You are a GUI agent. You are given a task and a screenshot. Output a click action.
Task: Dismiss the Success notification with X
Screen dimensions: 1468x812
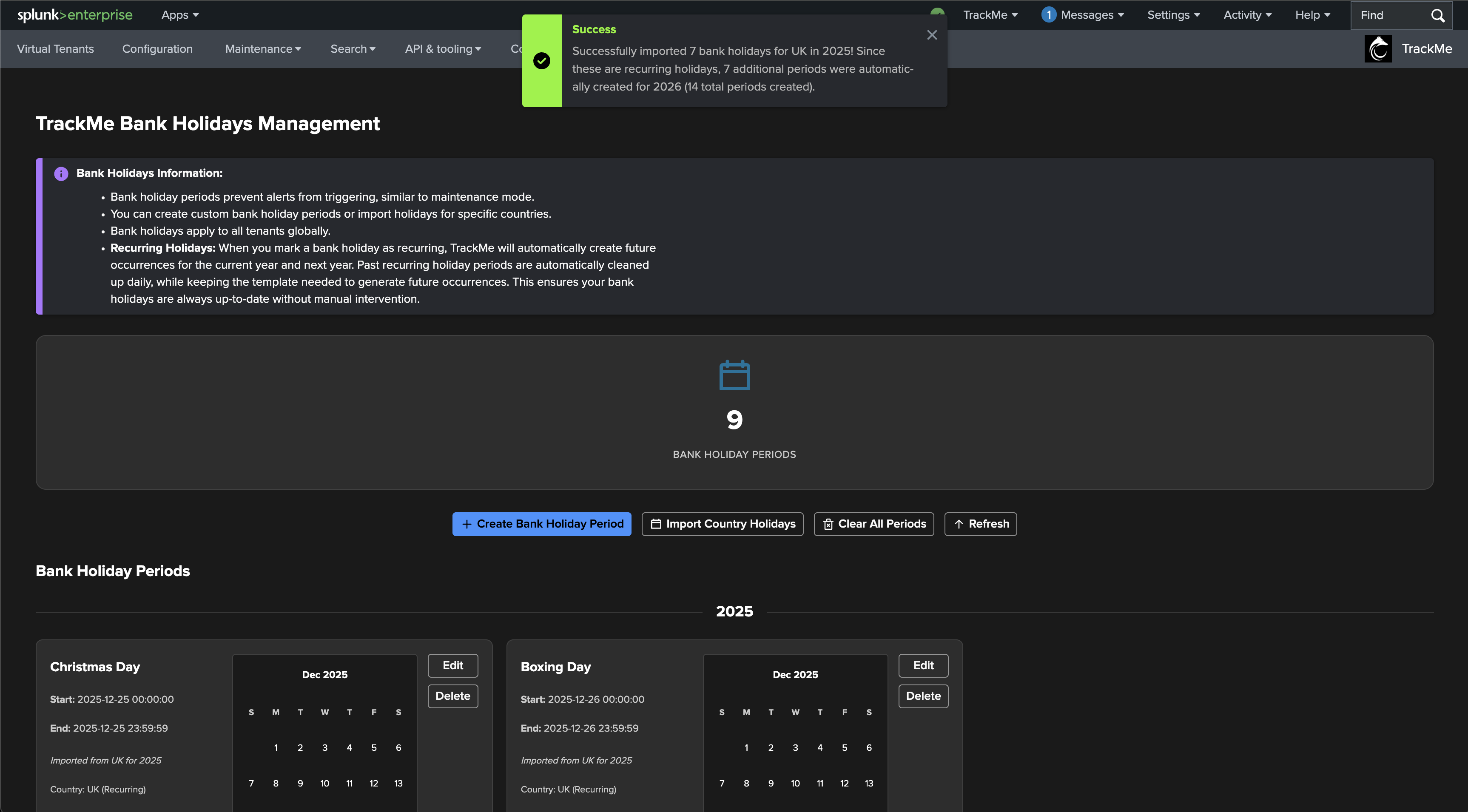932,35
